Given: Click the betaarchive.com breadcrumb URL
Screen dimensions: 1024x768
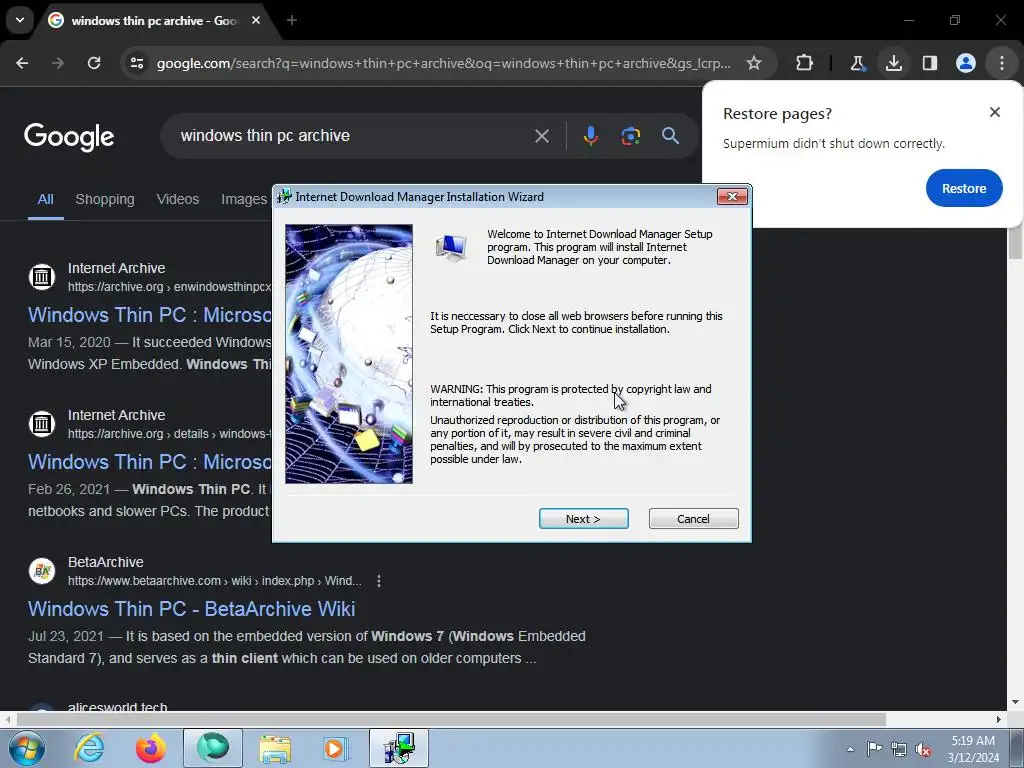Looking at the screenshot, I should [x=214, y=581].
